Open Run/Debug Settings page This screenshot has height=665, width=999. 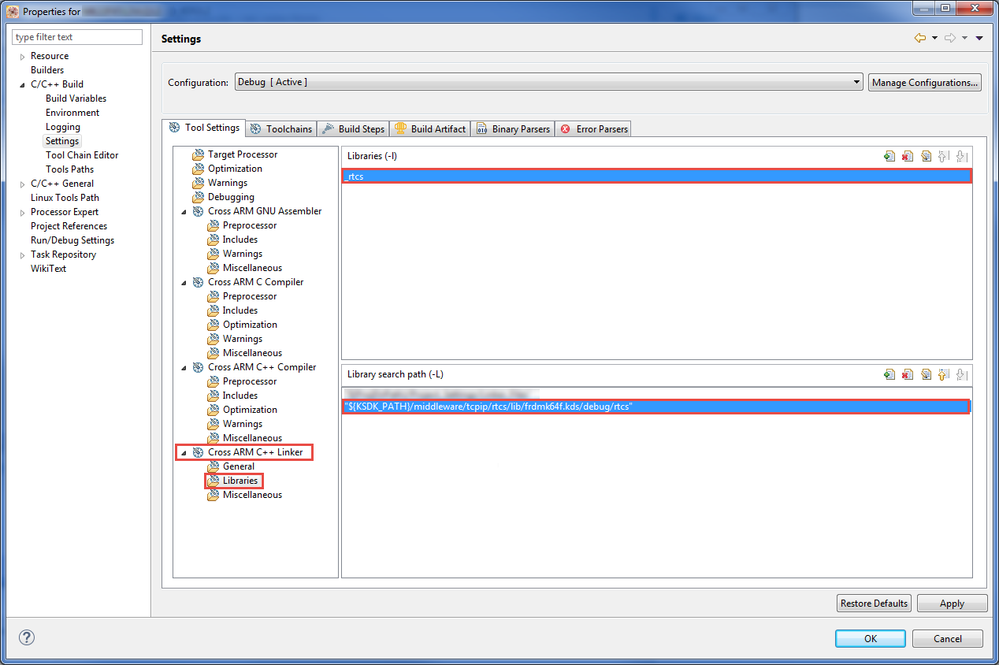(x=72, y=240)
